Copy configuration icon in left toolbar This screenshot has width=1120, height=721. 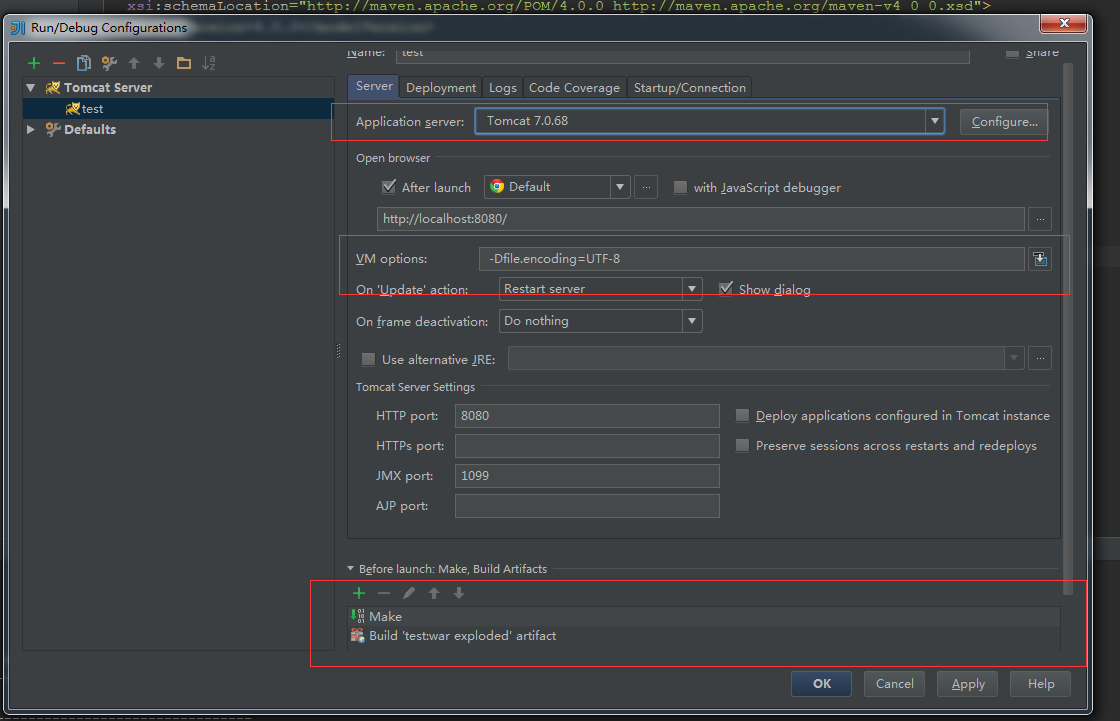84,64
